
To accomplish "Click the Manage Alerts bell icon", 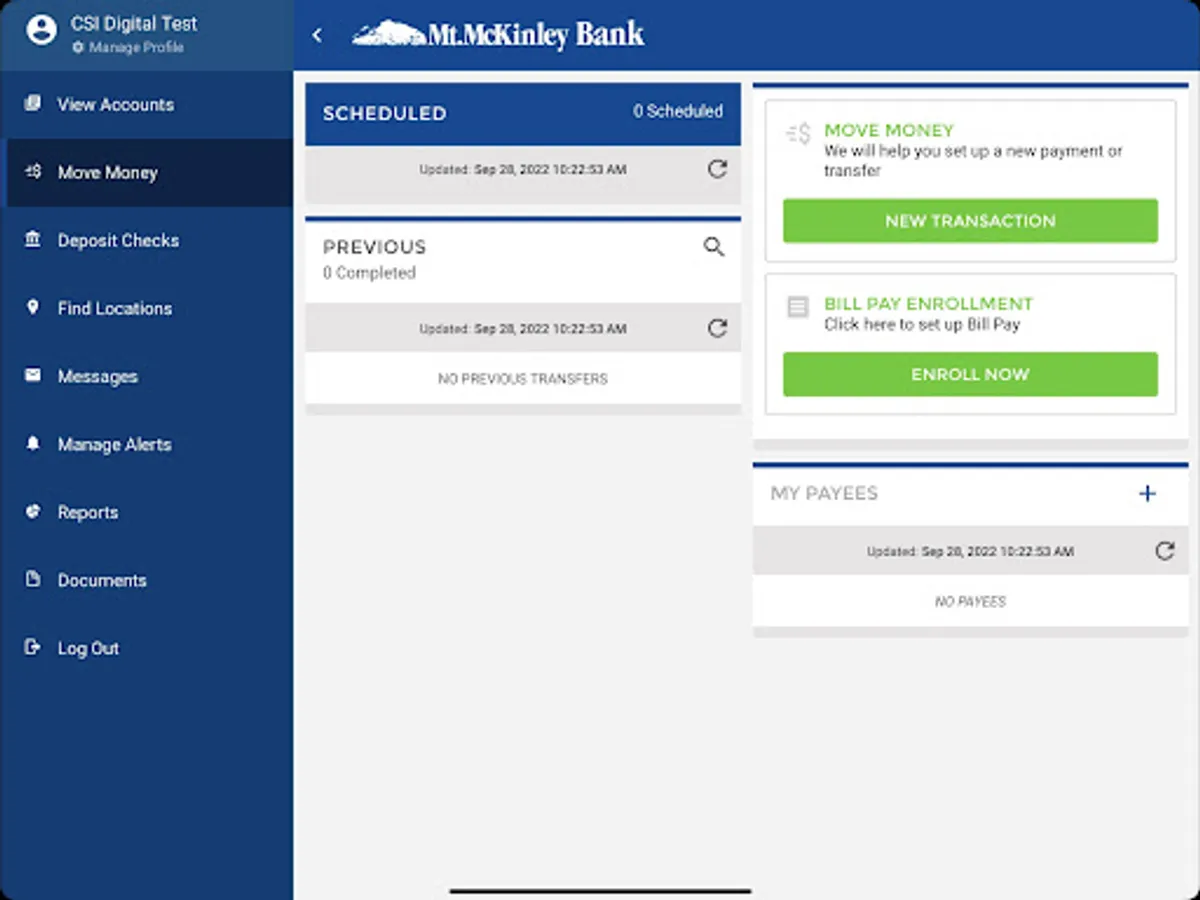I will pyautogui.click(x=33, y=443).
